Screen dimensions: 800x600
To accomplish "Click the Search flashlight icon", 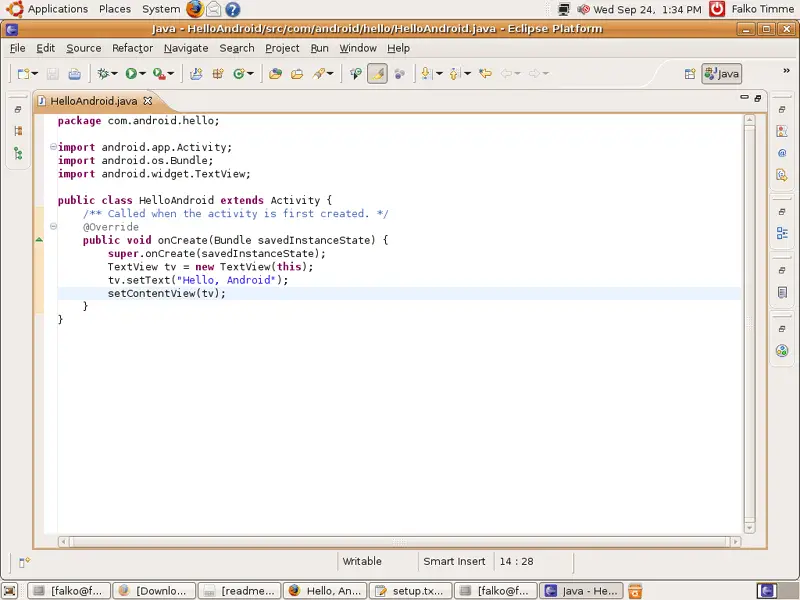I will point(319,74).
